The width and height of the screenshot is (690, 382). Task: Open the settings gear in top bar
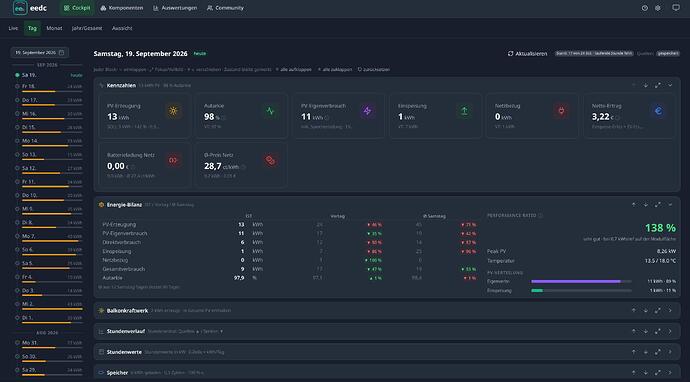pos(658,8)
